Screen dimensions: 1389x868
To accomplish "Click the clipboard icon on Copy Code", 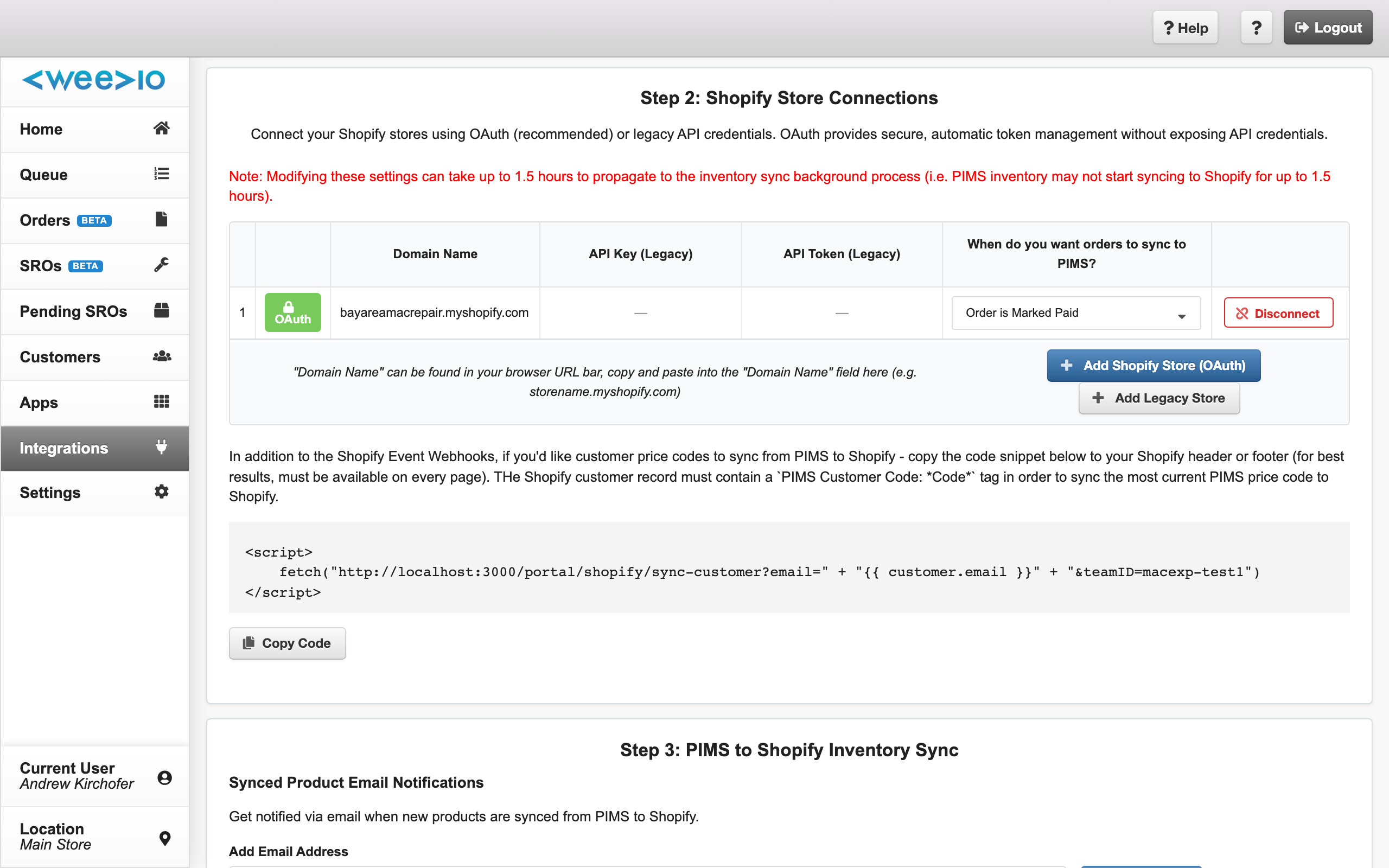I will (x=249, y=643).
